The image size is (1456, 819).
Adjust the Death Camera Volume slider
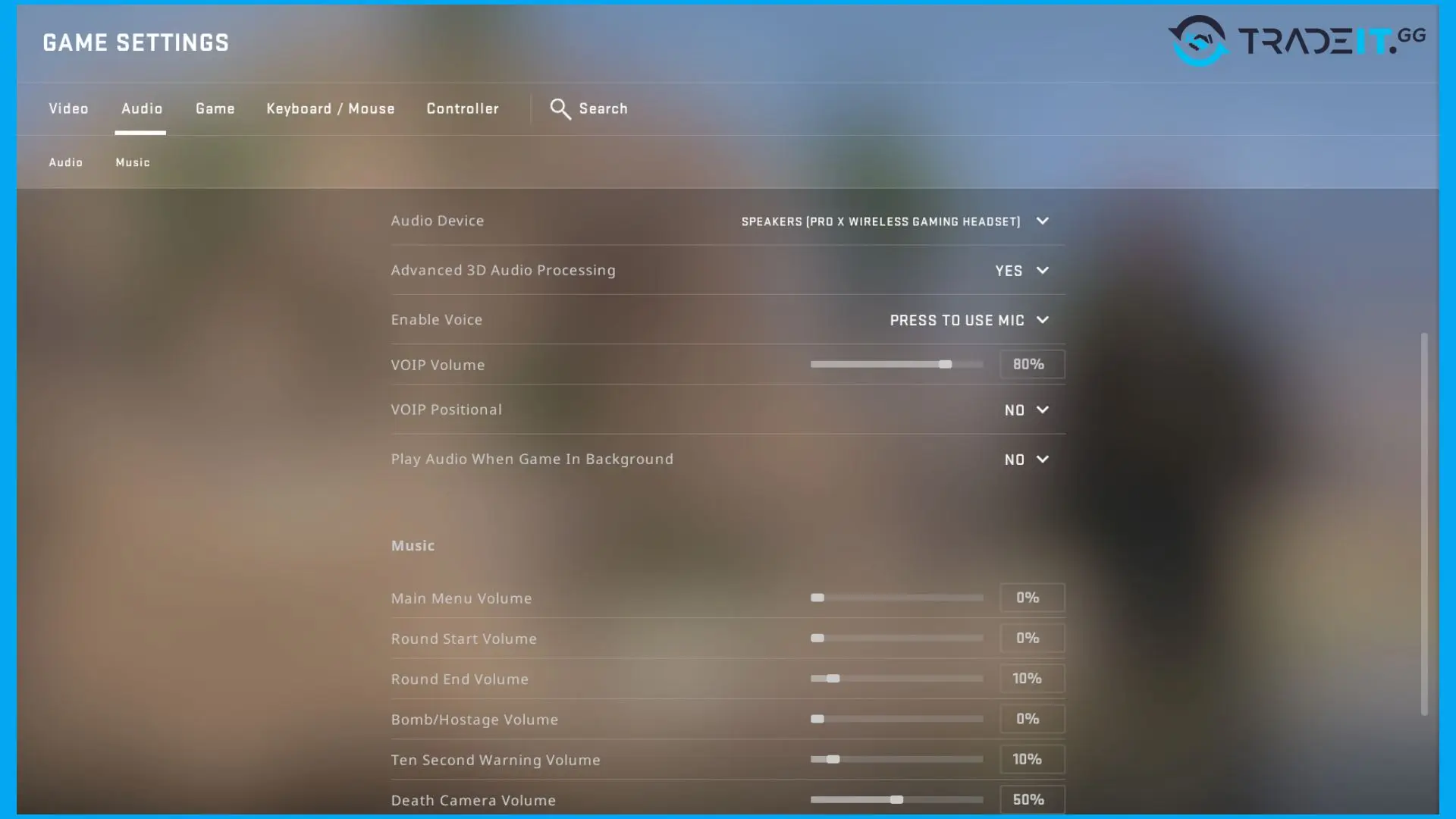click(897, 800)
